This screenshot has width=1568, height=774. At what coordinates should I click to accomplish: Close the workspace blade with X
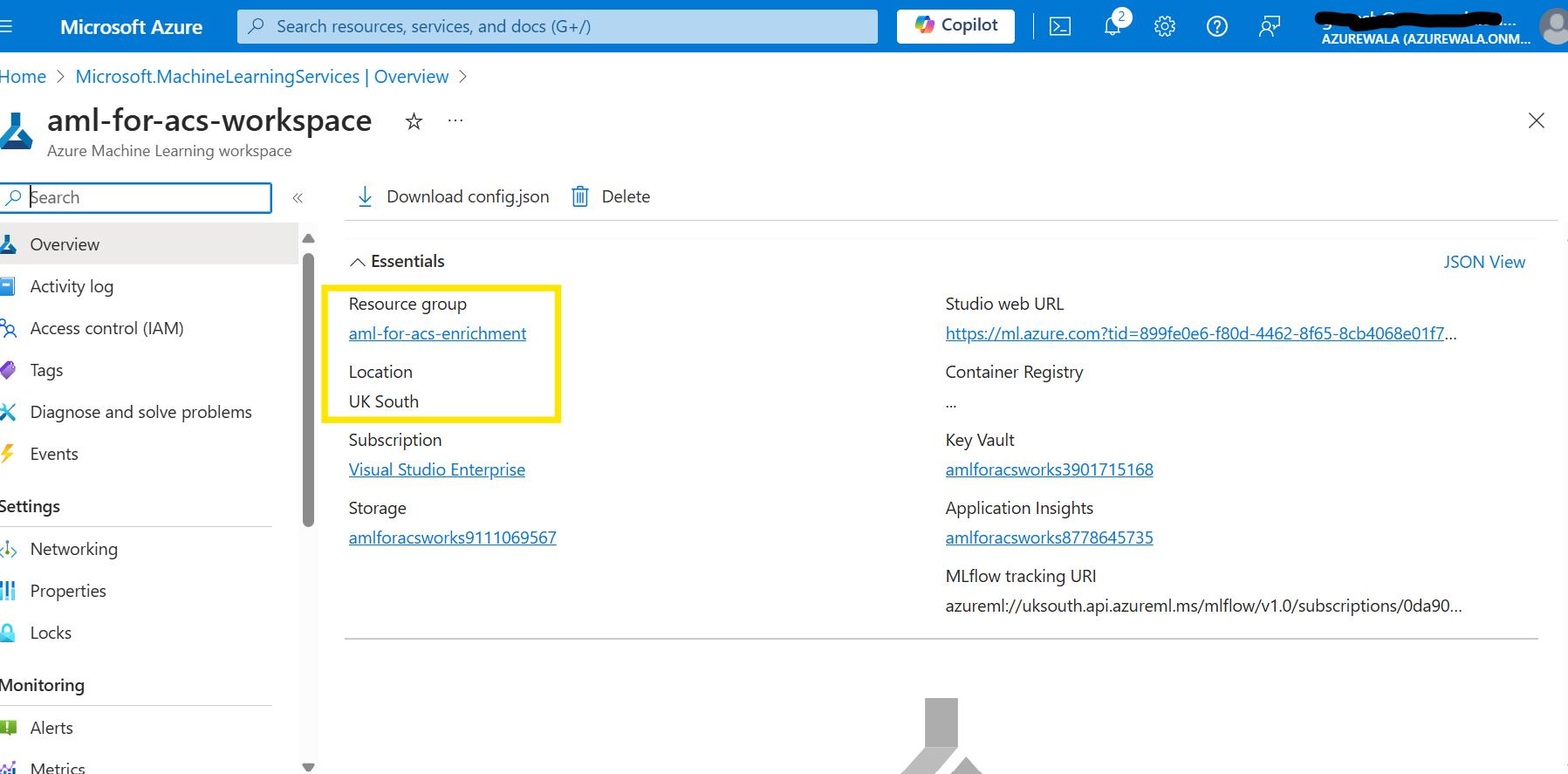1537,120
